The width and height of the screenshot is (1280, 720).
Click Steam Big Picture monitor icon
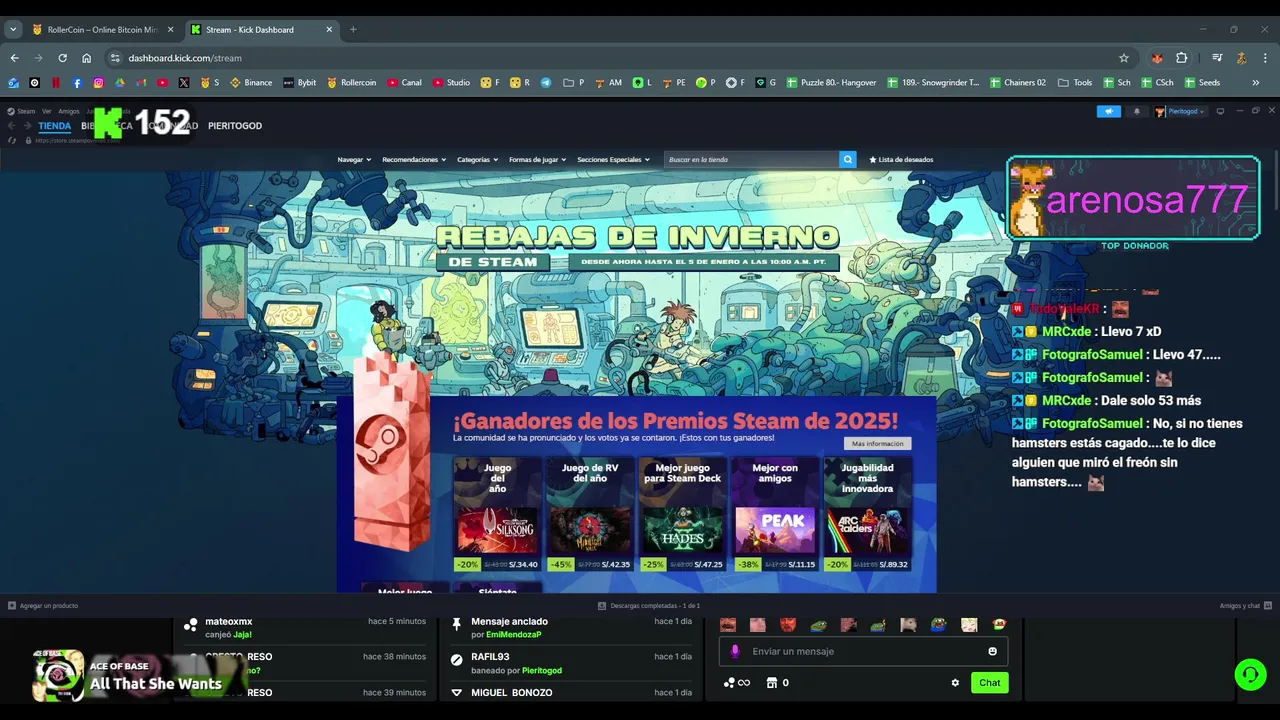pyautogui.click(x=1220, y=111)
